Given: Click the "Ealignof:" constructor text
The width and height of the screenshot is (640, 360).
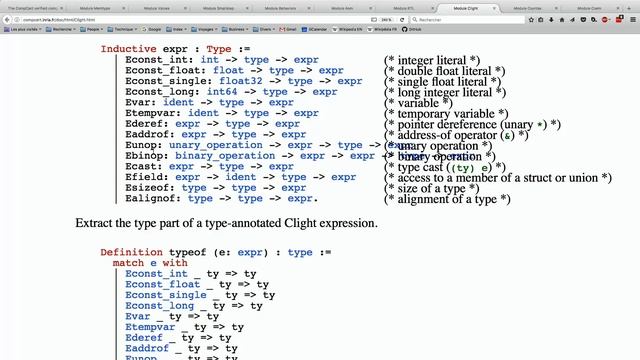Looking at the screenshot, I should pyautogui.click(x=153, y=198).
